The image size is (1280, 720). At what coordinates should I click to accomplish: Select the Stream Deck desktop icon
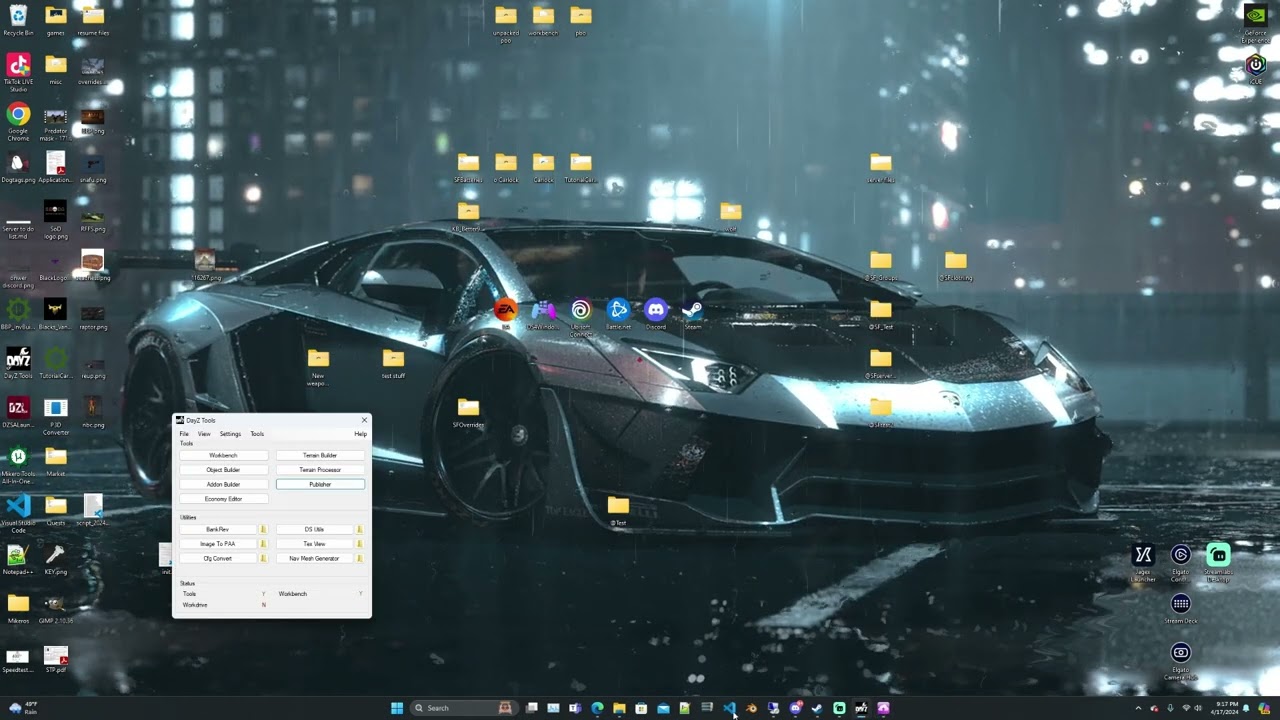(1181, 608)
